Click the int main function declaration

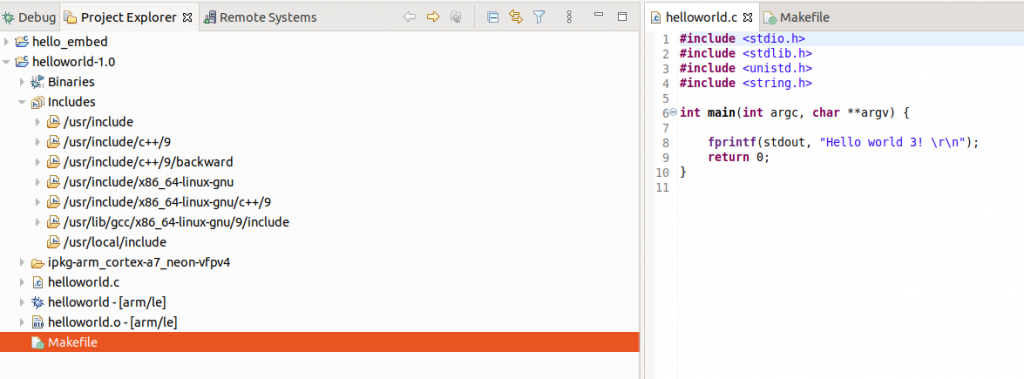(x=794, y=112)
